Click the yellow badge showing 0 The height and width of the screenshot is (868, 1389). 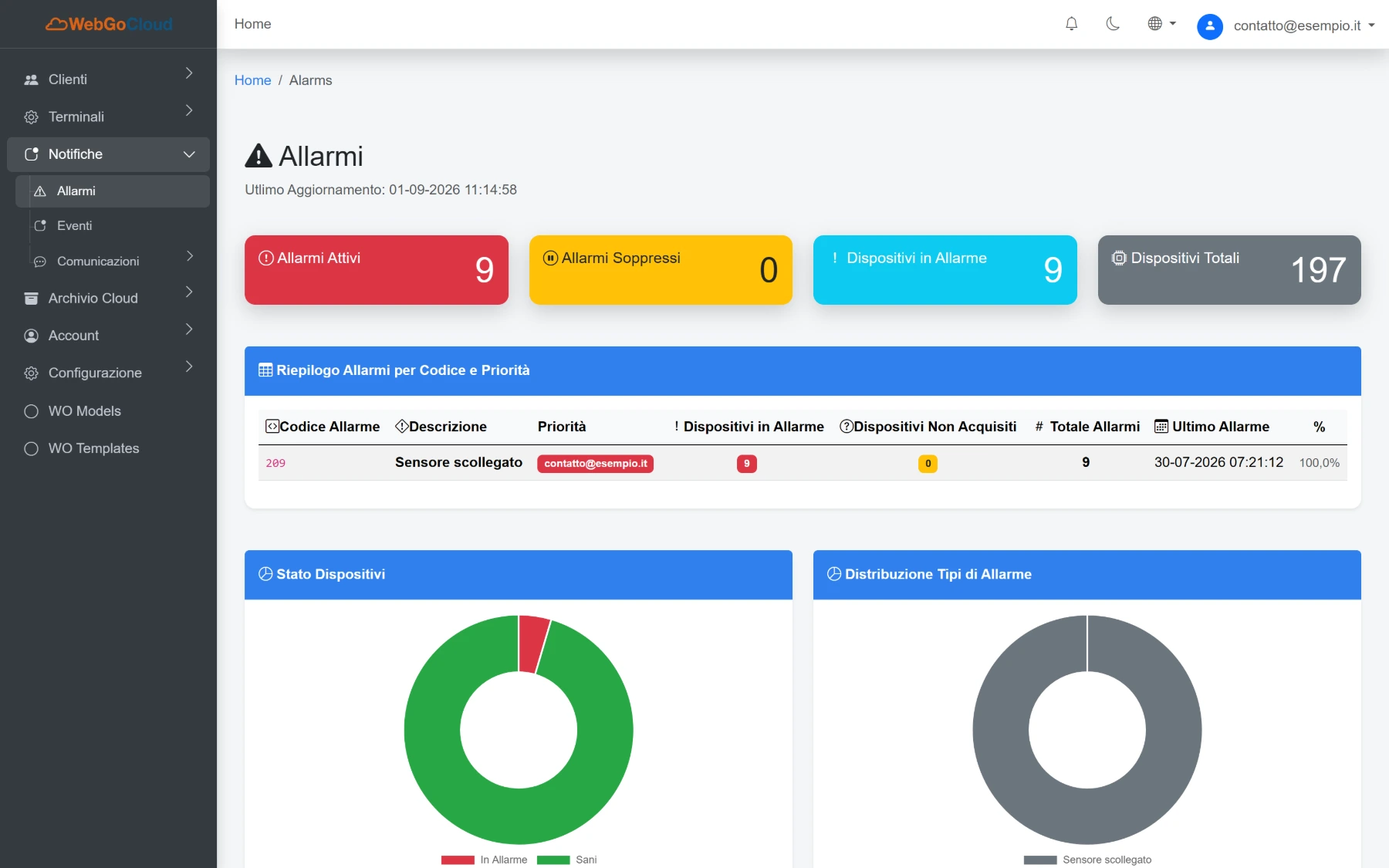[928, 464]
